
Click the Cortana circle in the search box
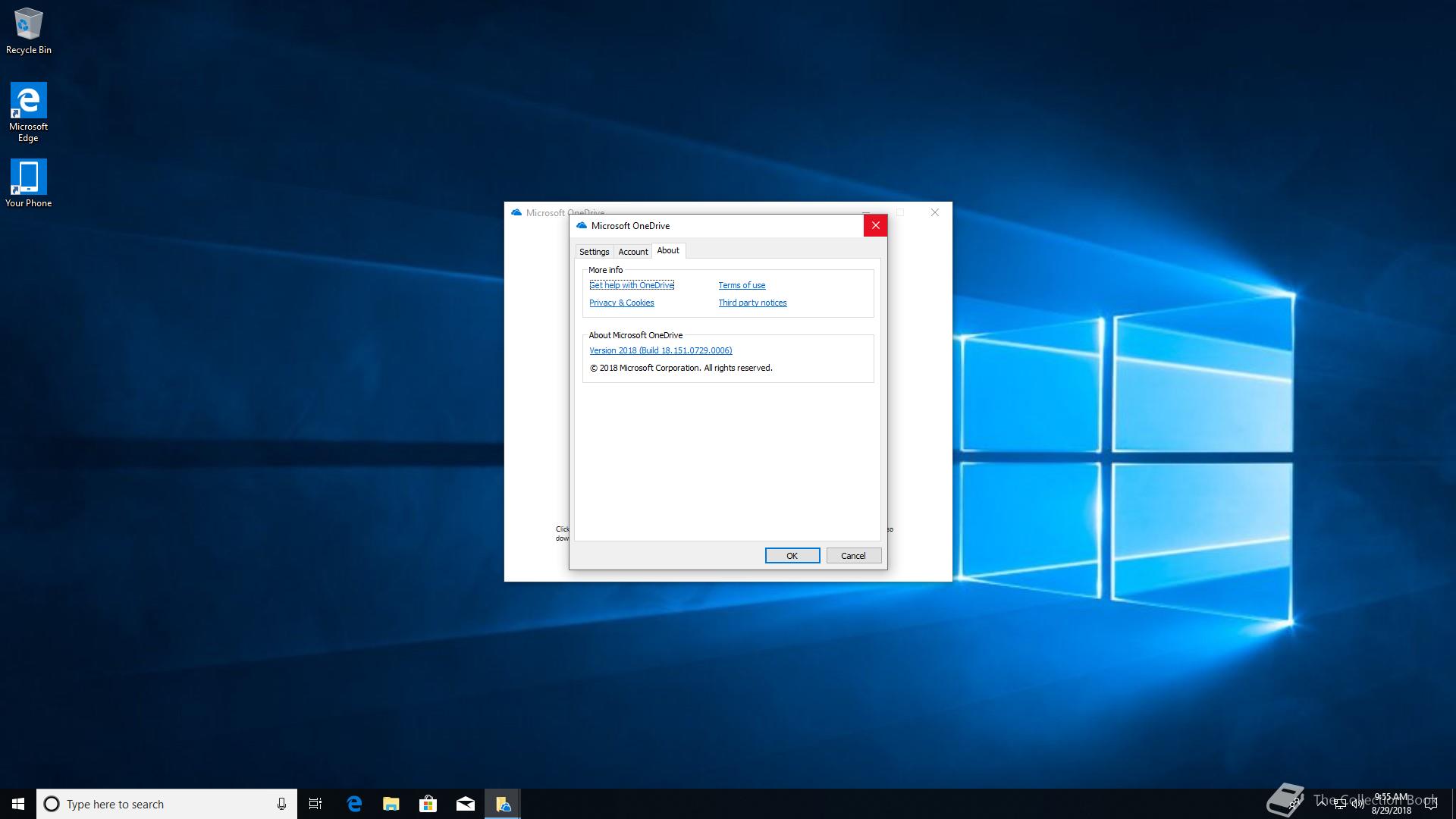pos(52,804)
